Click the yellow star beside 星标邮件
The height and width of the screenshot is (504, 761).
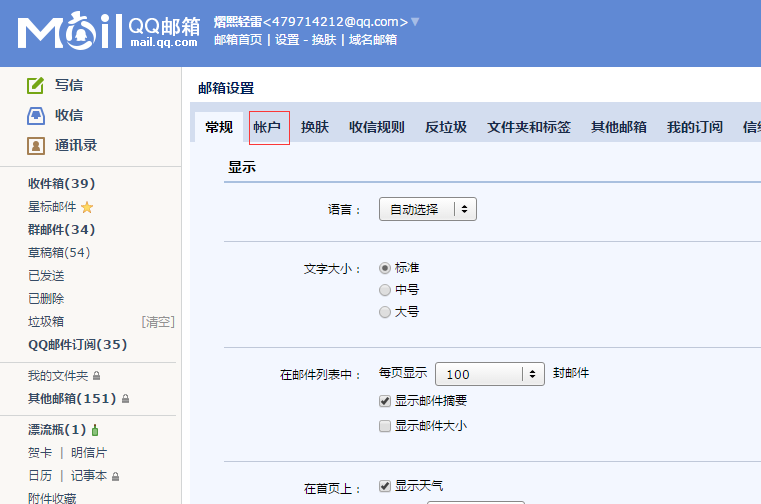tap(87, 207)
